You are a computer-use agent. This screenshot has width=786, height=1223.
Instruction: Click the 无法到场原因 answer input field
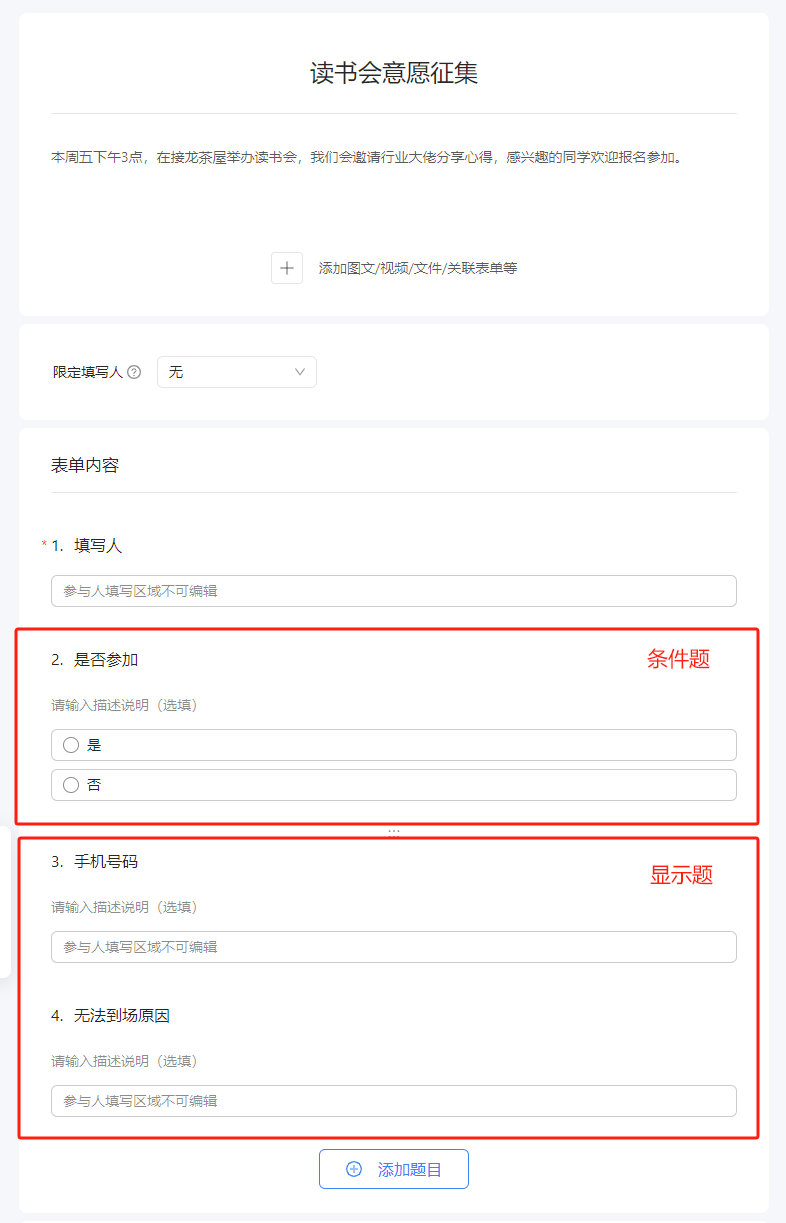point(394,1101)
